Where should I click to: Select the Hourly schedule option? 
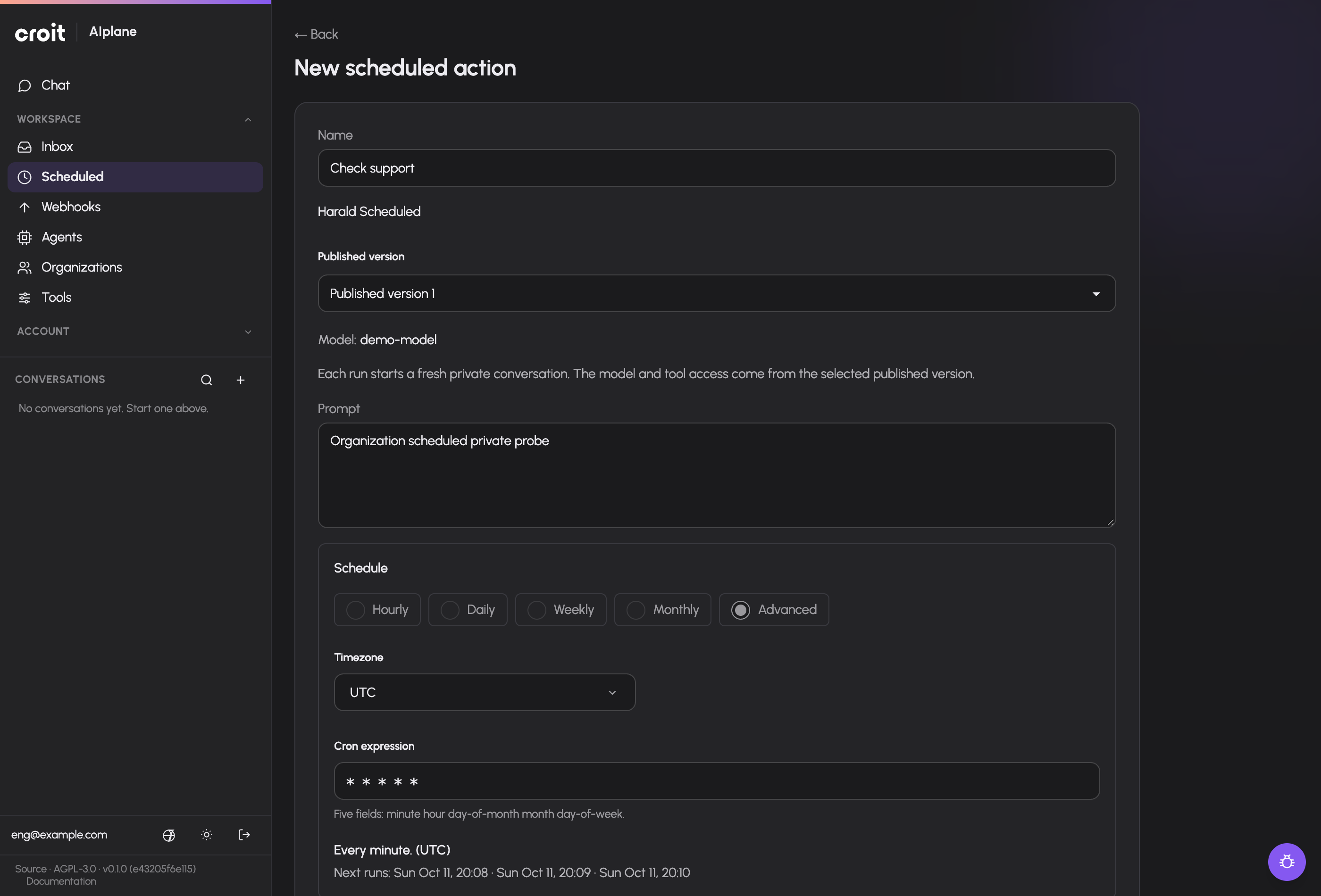pyautogui.click(x=377, y=610)
